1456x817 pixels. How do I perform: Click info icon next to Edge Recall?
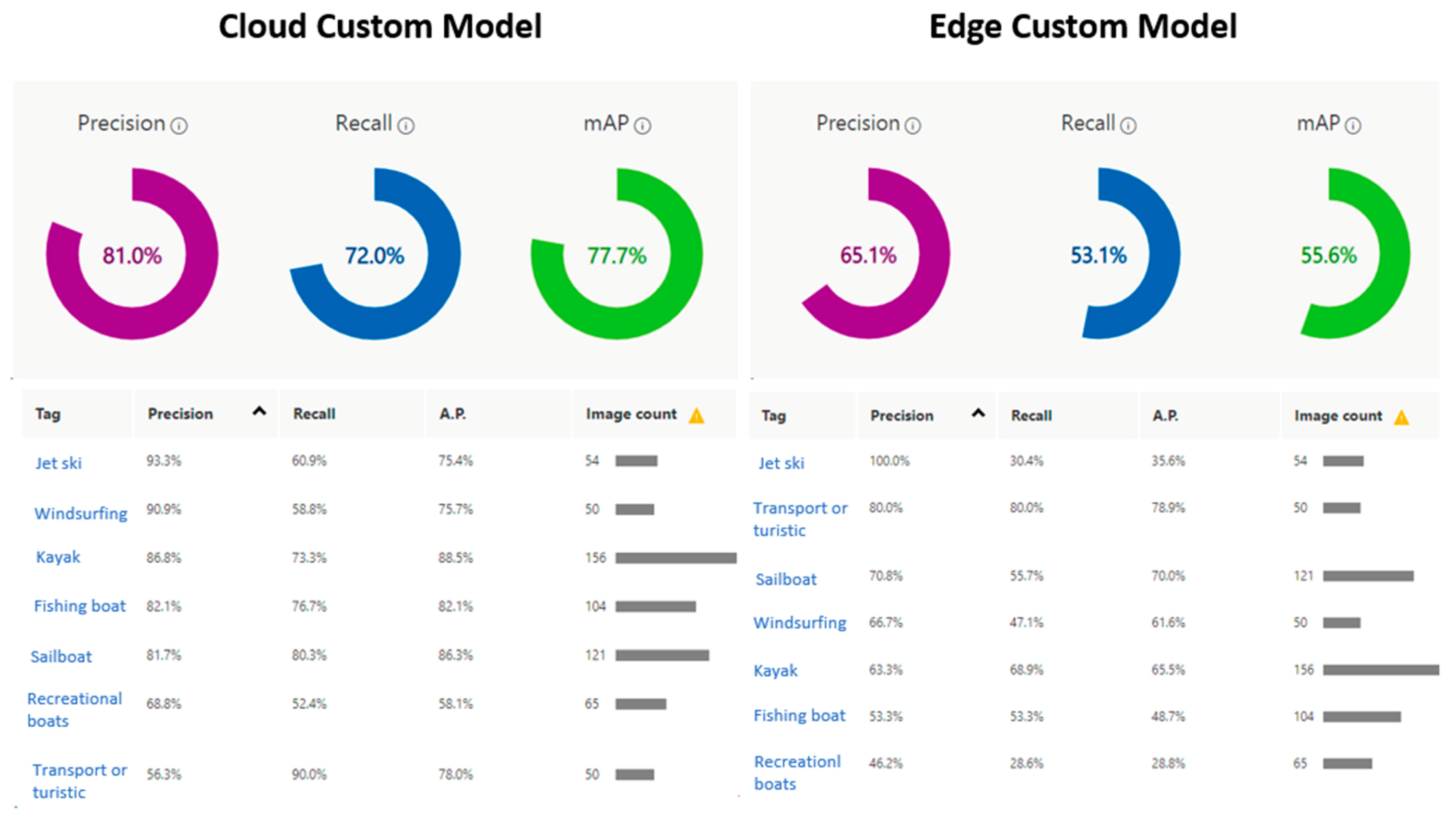pos(1128,126)
